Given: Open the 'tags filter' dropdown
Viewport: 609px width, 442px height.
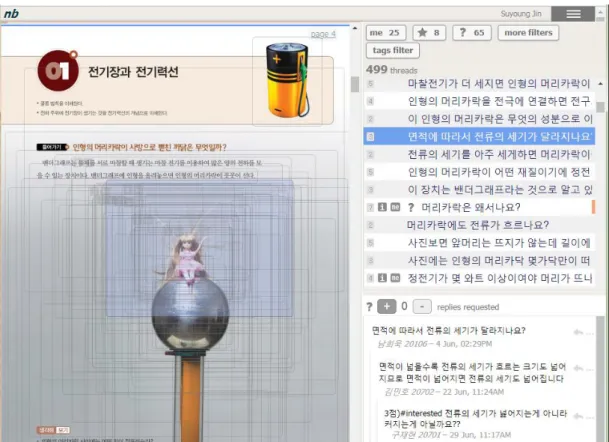Looking at the screenshot, I should pyautogui.click(x=393, y=50).
